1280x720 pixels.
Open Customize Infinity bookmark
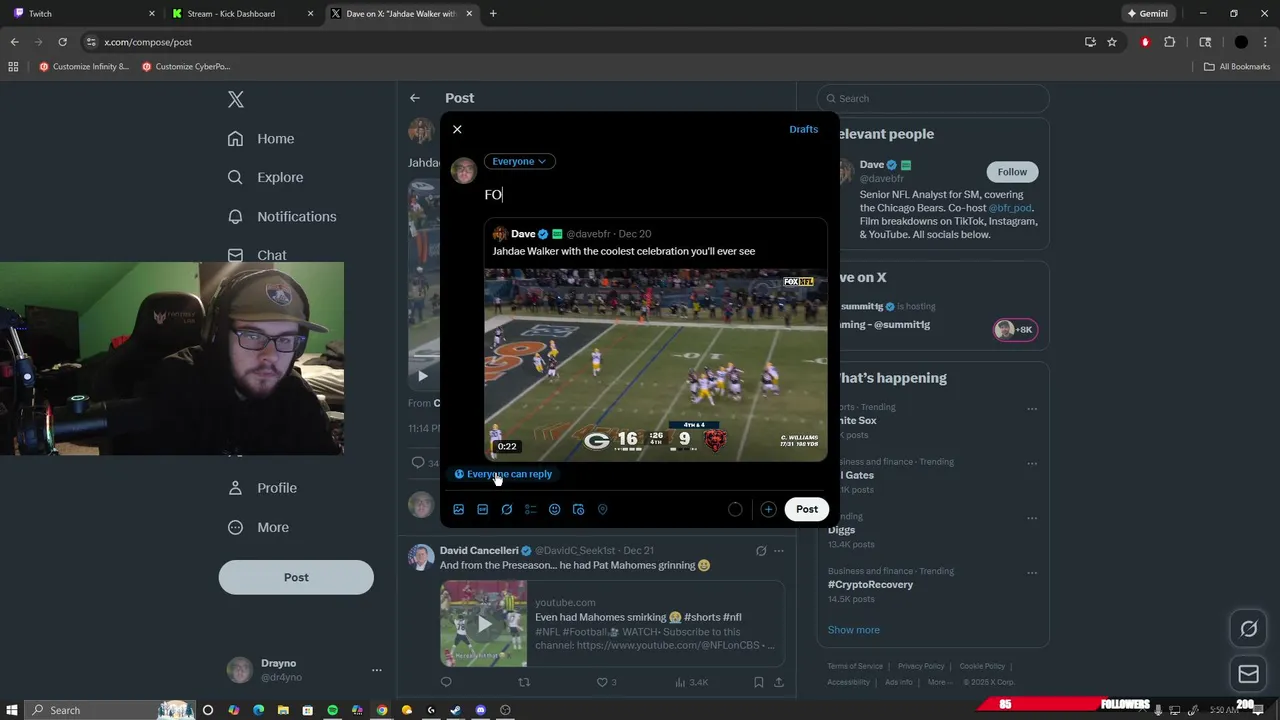tap(84, 67)
